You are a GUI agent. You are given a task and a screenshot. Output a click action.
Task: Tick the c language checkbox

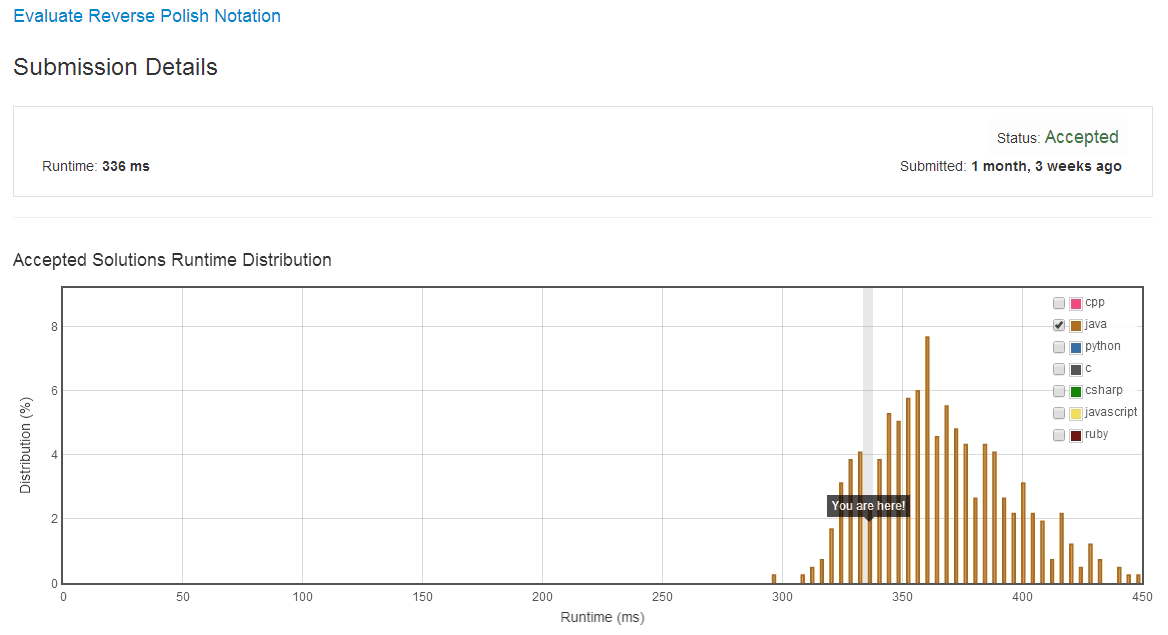1058,369
